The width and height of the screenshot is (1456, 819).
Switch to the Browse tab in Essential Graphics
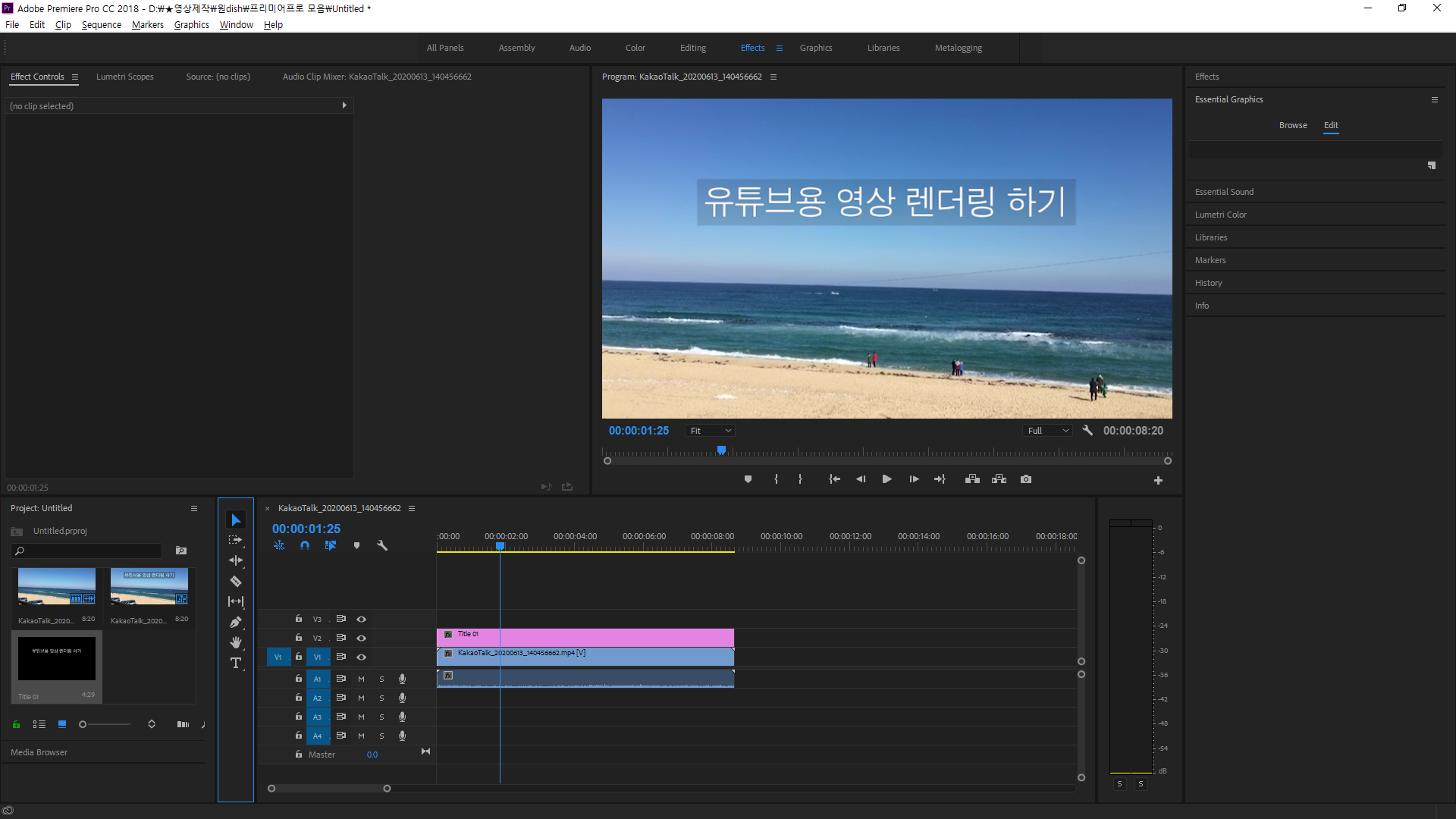(1292, 125)
